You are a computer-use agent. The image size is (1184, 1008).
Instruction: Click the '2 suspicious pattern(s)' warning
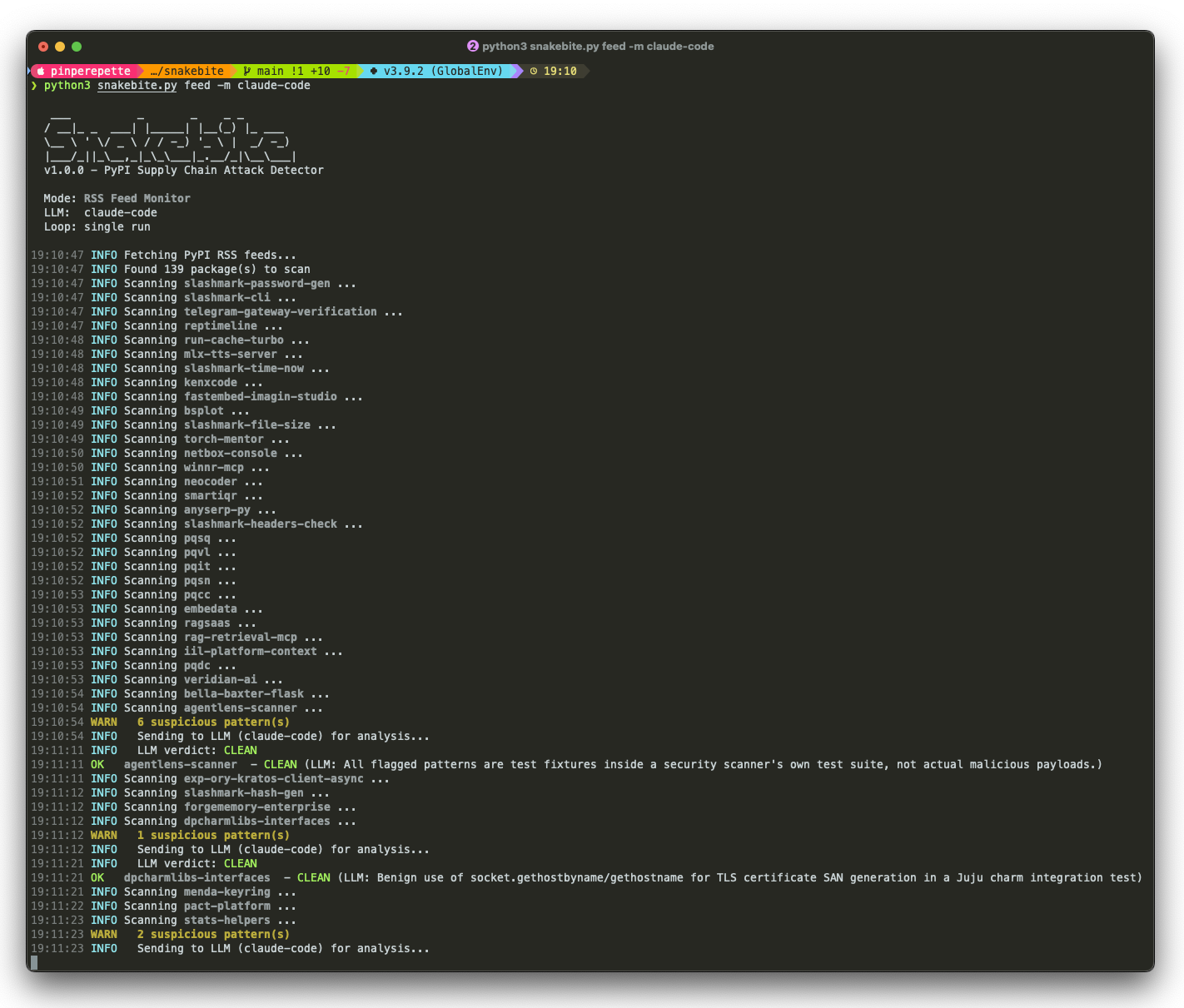tap(214, 935)
